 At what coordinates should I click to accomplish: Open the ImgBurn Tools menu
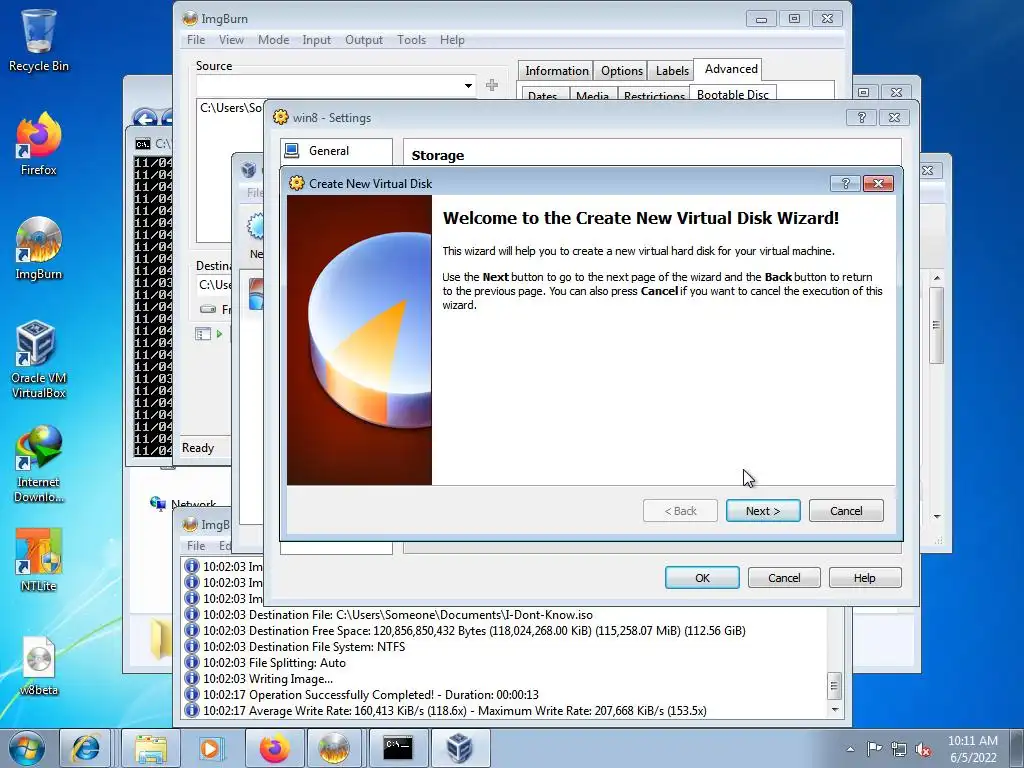(411, 40)
